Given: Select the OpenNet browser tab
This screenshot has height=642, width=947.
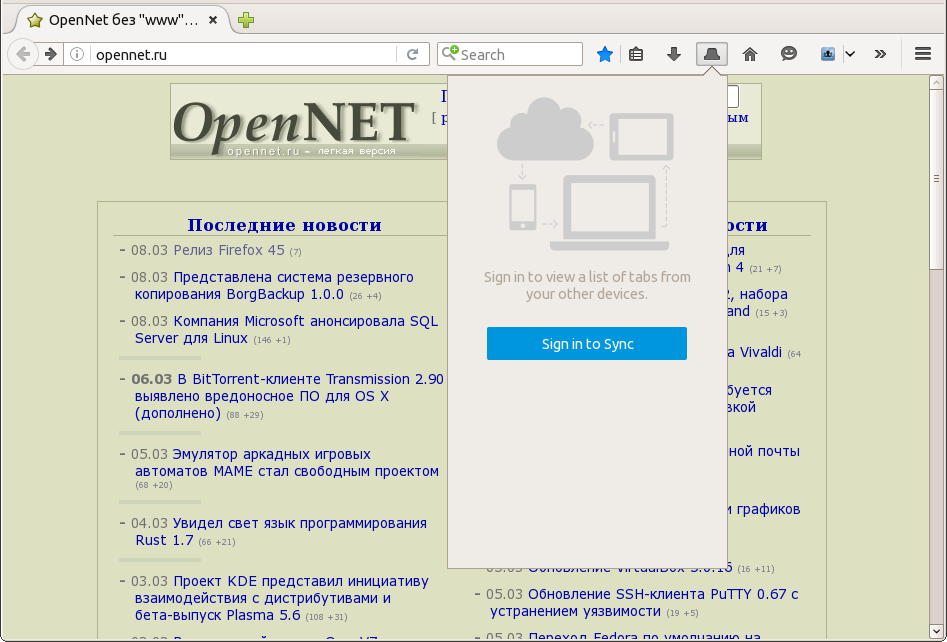Looking at the screenshot, I should click(118, 20).
